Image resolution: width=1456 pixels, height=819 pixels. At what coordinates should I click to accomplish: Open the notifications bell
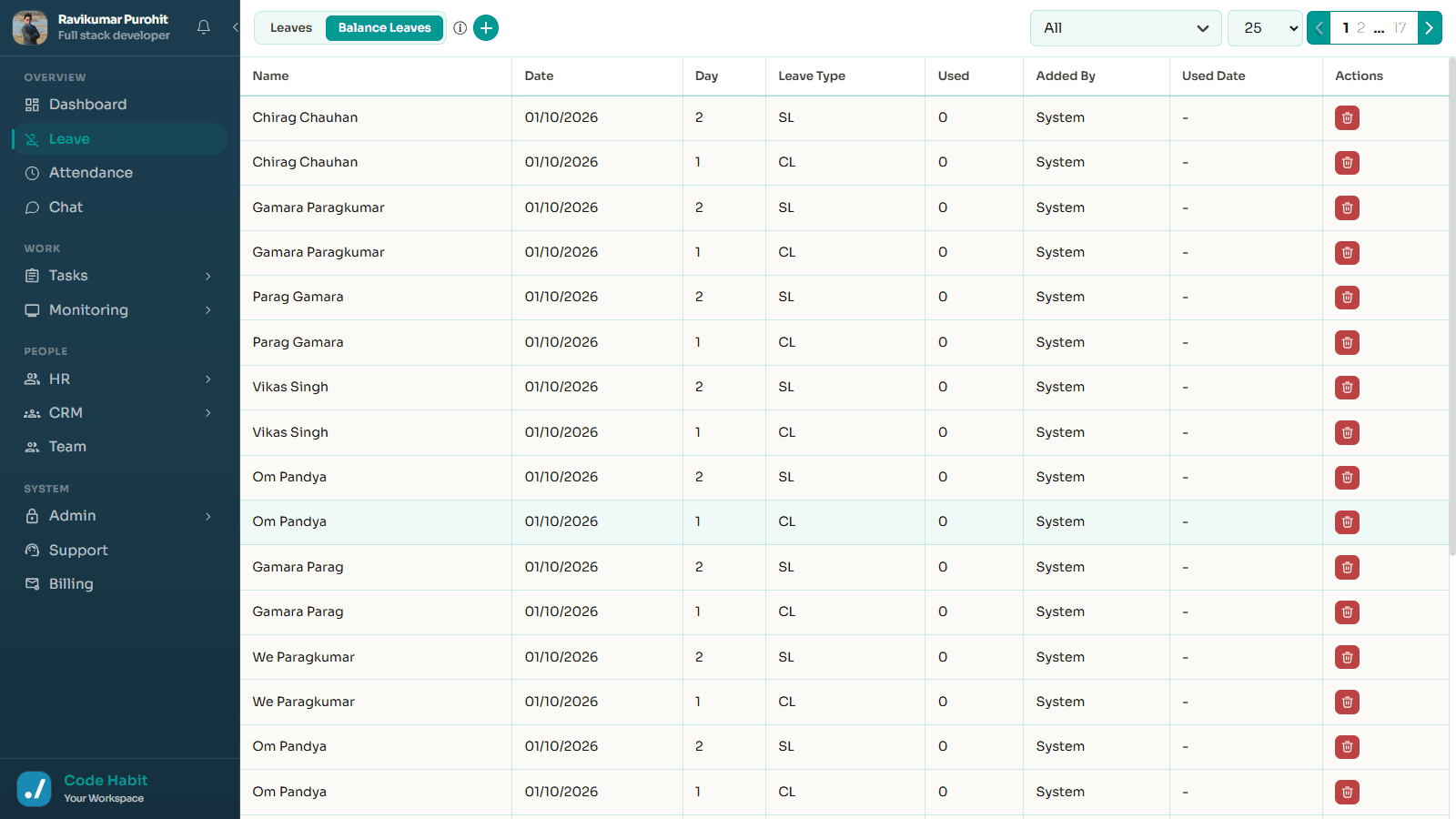pyautogui.click(x=204, y=27)
